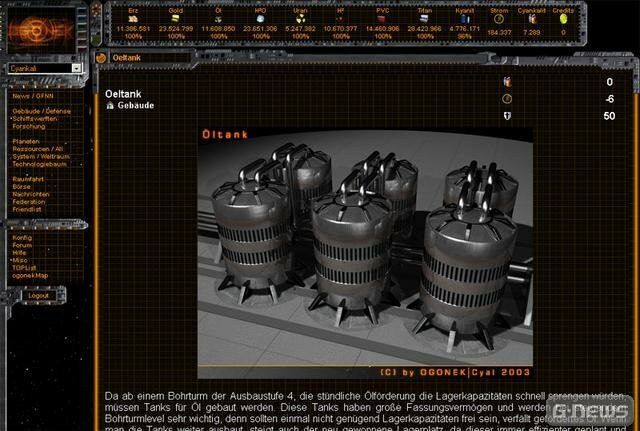Click the OGONEK logo in the corner

tap(41, 31)
